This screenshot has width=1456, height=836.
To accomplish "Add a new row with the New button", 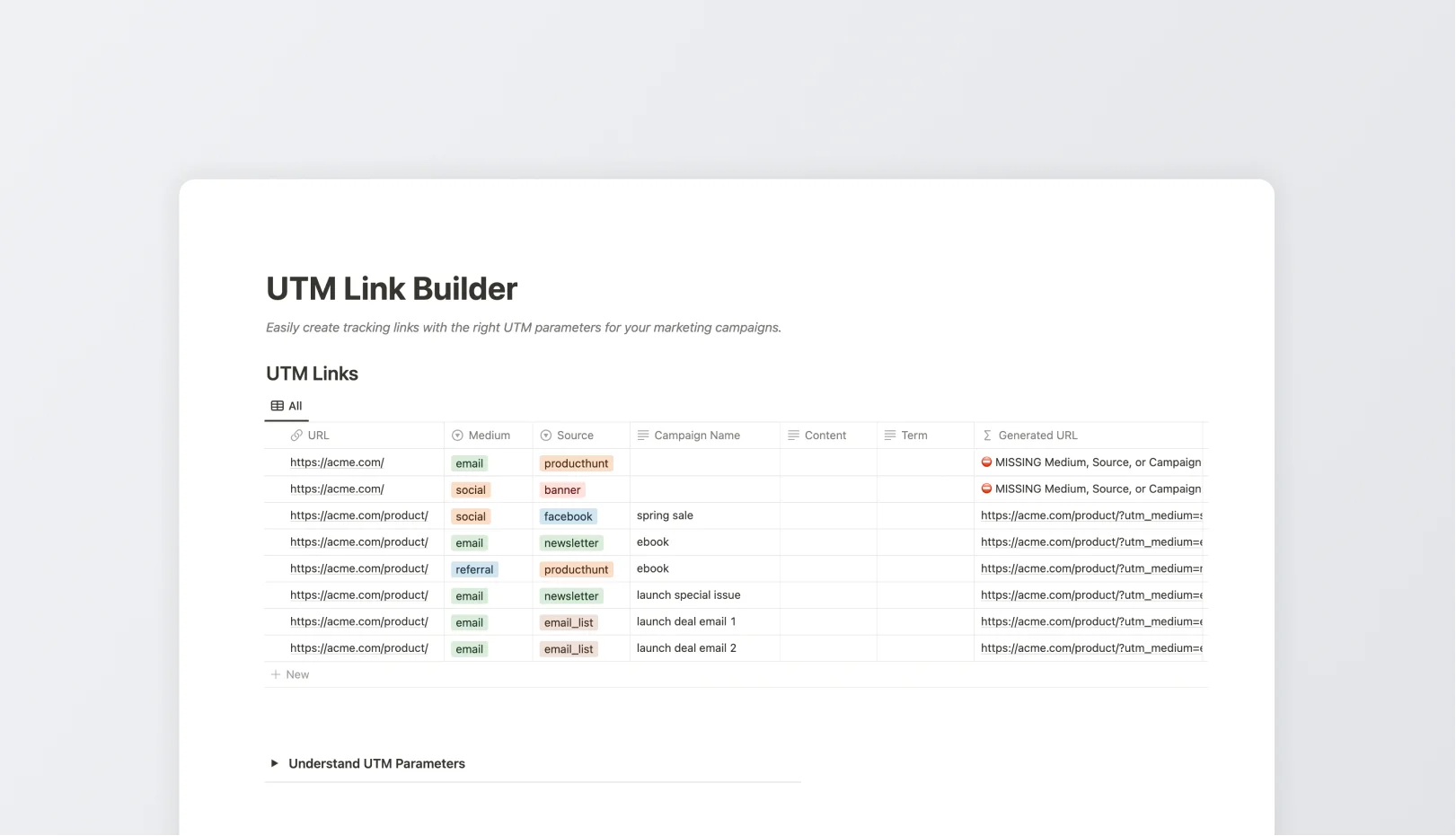I will click(x=290, y=674).
